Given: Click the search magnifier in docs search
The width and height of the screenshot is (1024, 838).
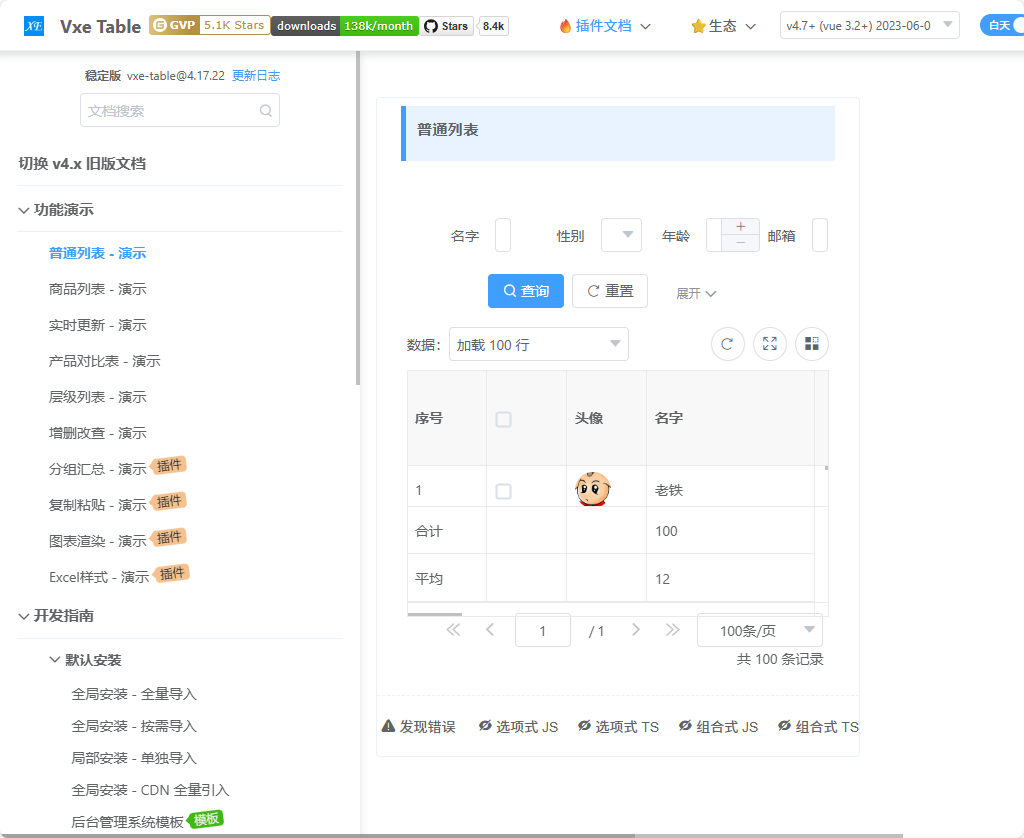Looking at the screenshot, I should coord(266,111).
